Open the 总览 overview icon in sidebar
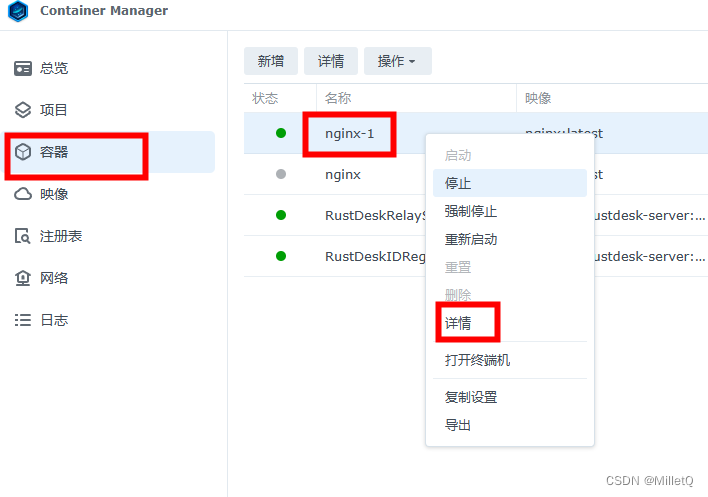 point(23,69)
